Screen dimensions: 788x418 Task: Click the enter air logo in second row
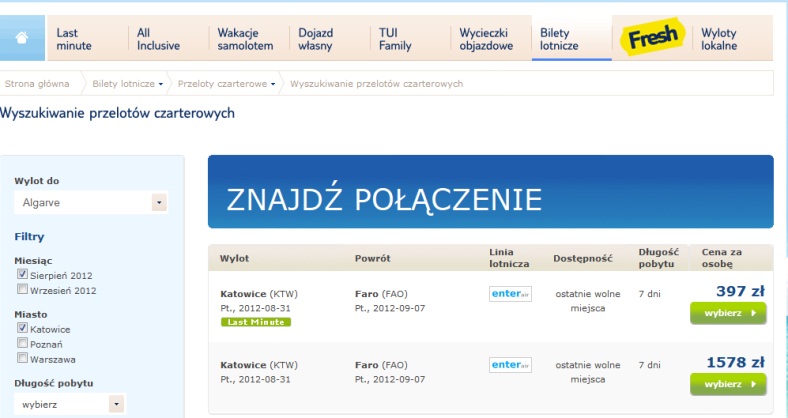(510, 365)
